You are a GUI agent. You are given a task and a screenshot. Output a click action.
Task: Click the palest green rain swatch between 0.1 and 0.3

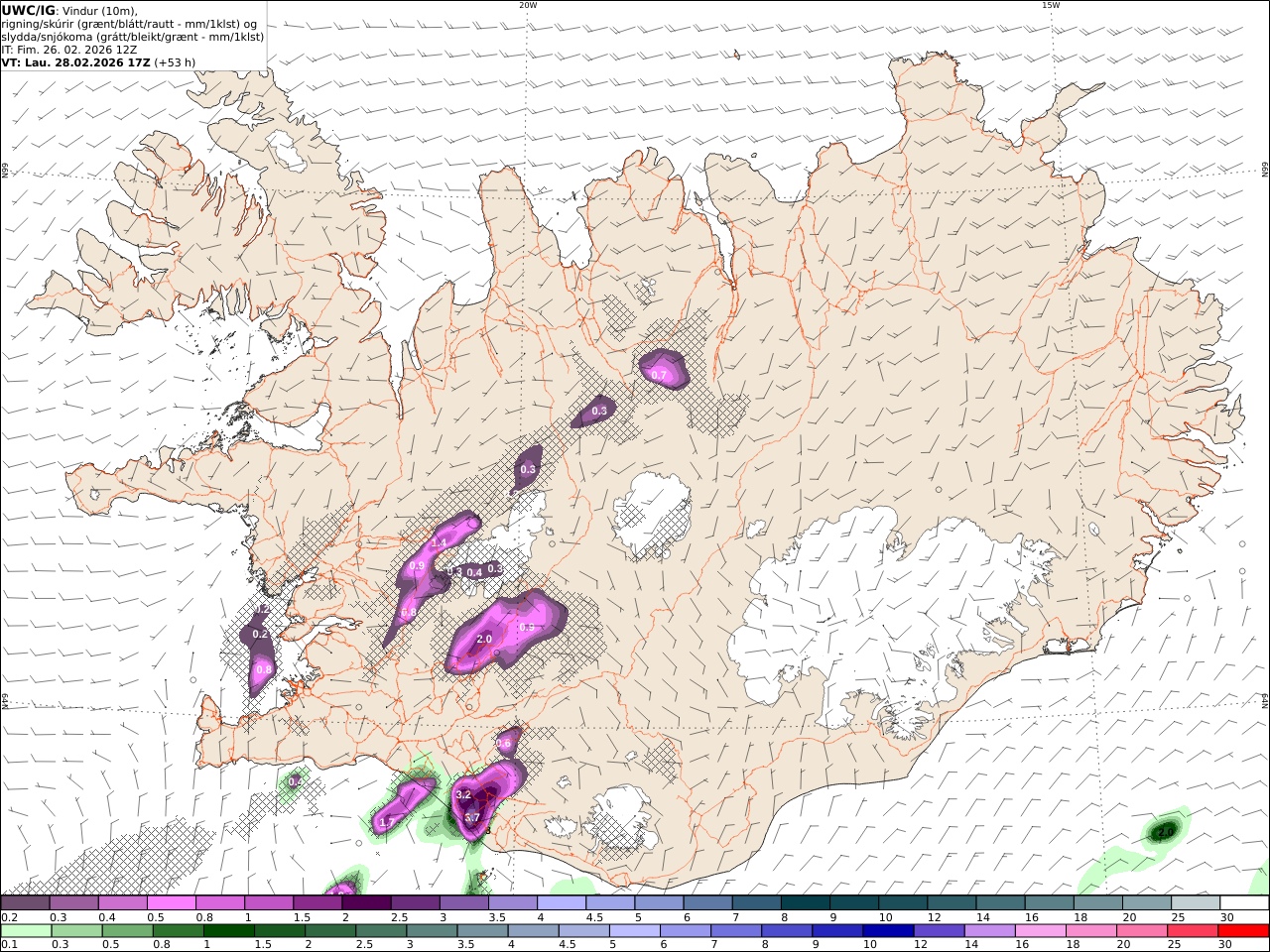click(27, 931)
